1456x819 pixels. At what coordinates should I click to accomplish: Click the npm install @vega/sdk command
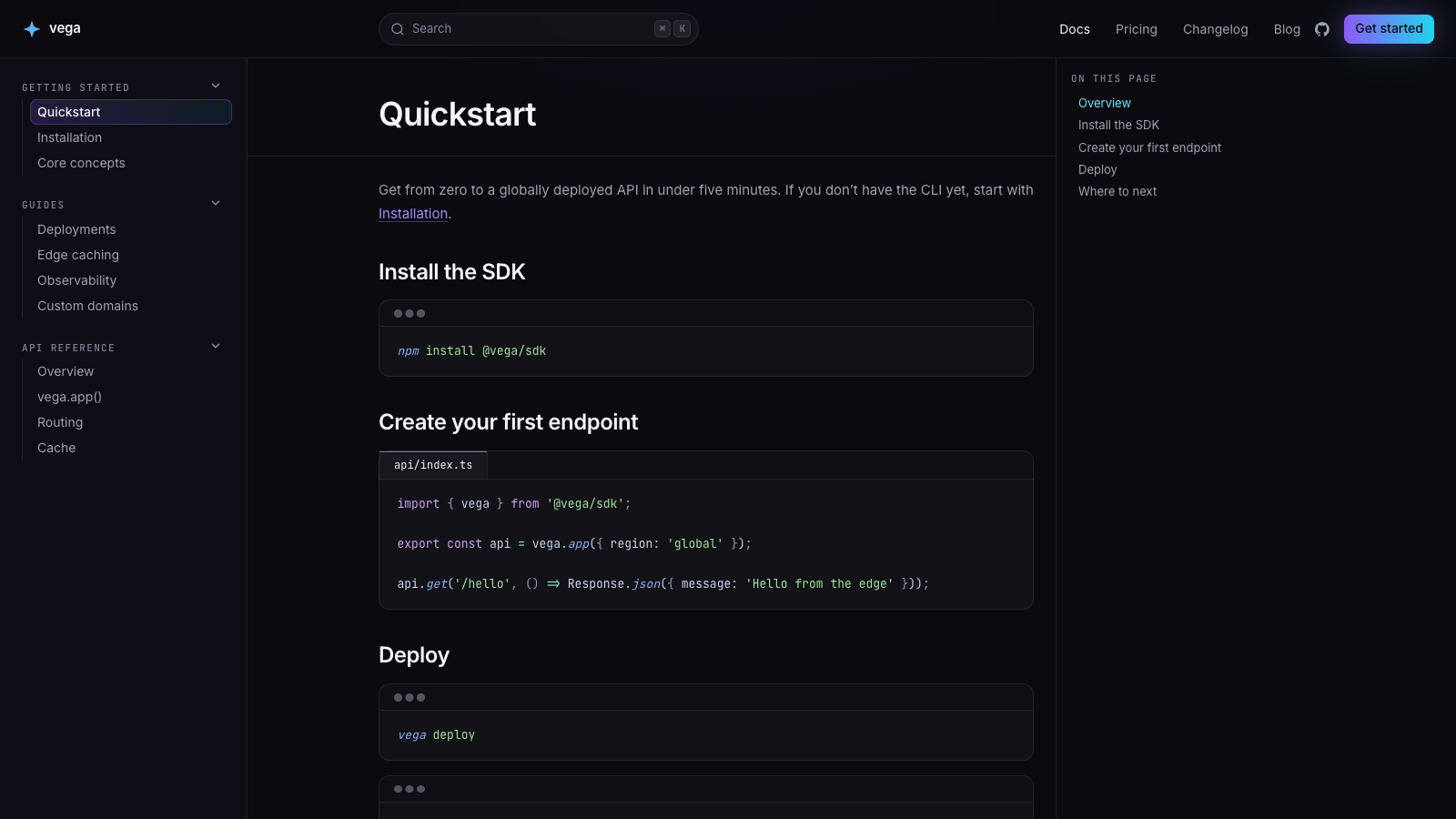[471, 350]
